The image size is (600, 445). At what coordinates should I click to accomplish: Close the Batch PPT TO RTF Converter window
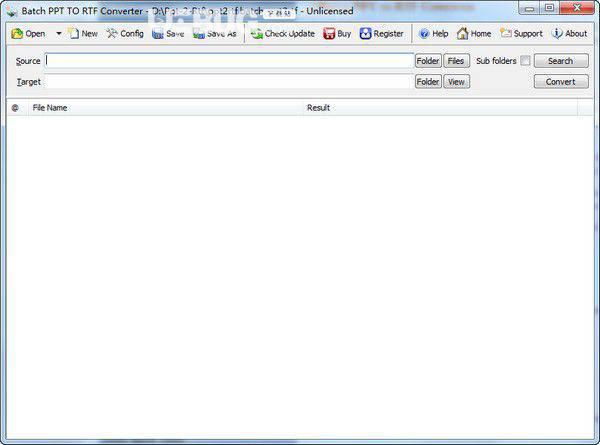tap(577, 8)
